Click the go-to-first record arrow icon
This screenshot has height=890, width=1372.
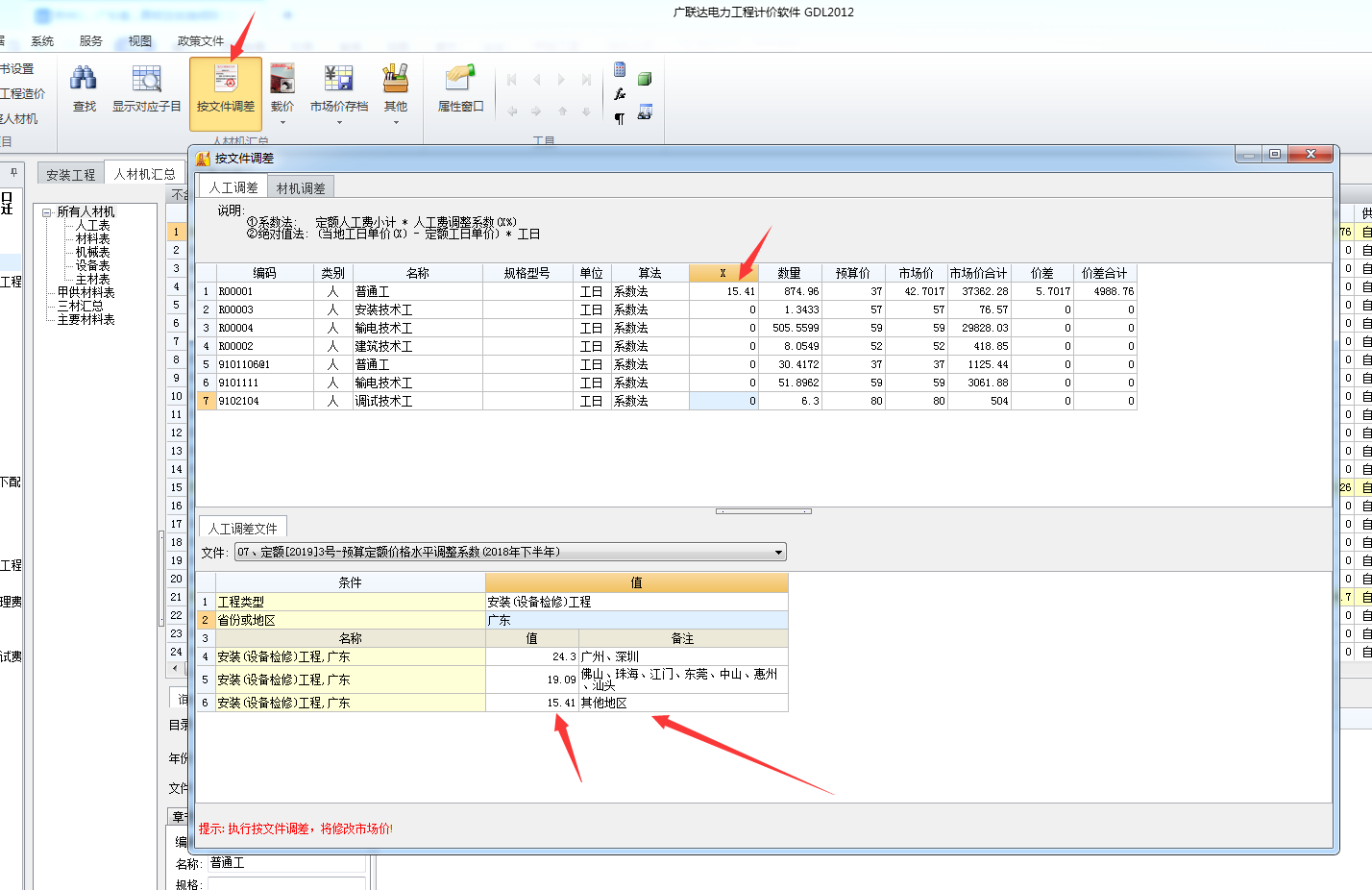[x=512, y=80]
